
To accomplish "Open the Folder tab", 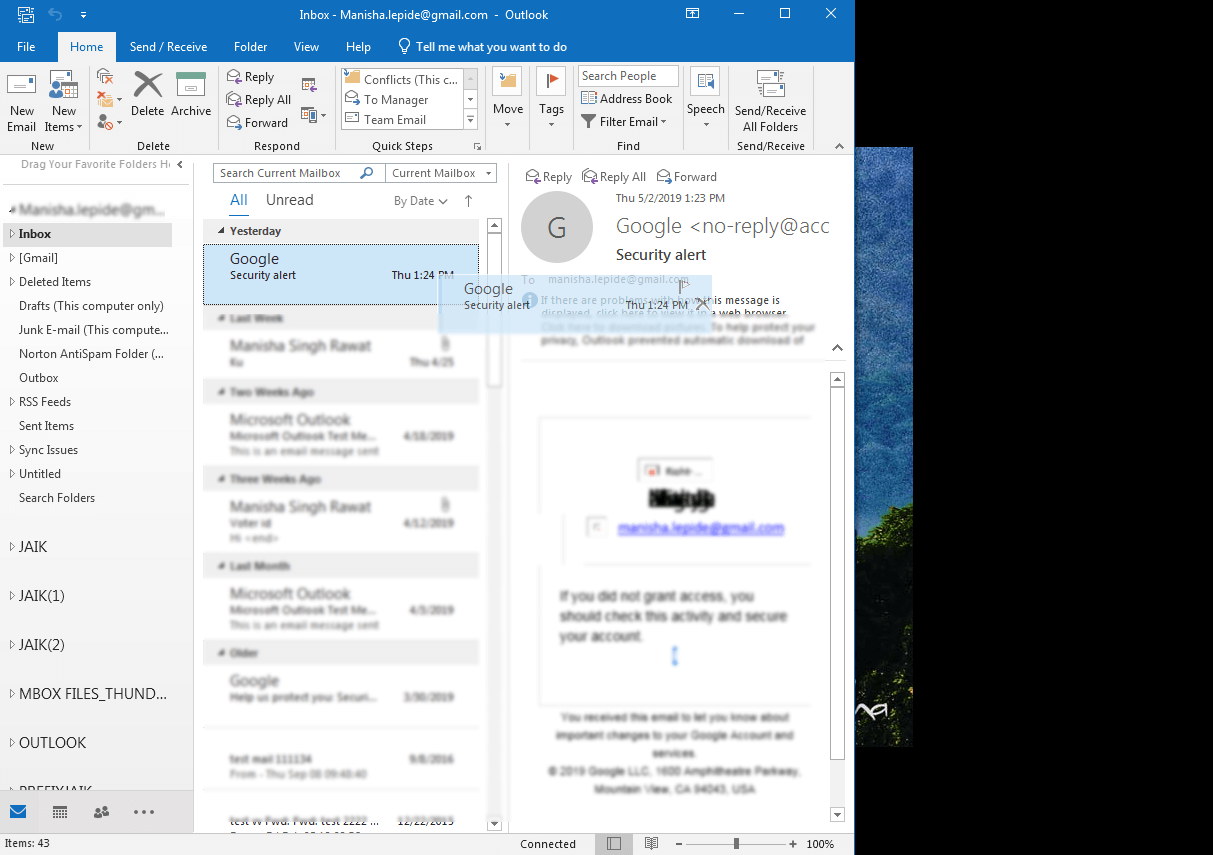I will coord(251,47).
